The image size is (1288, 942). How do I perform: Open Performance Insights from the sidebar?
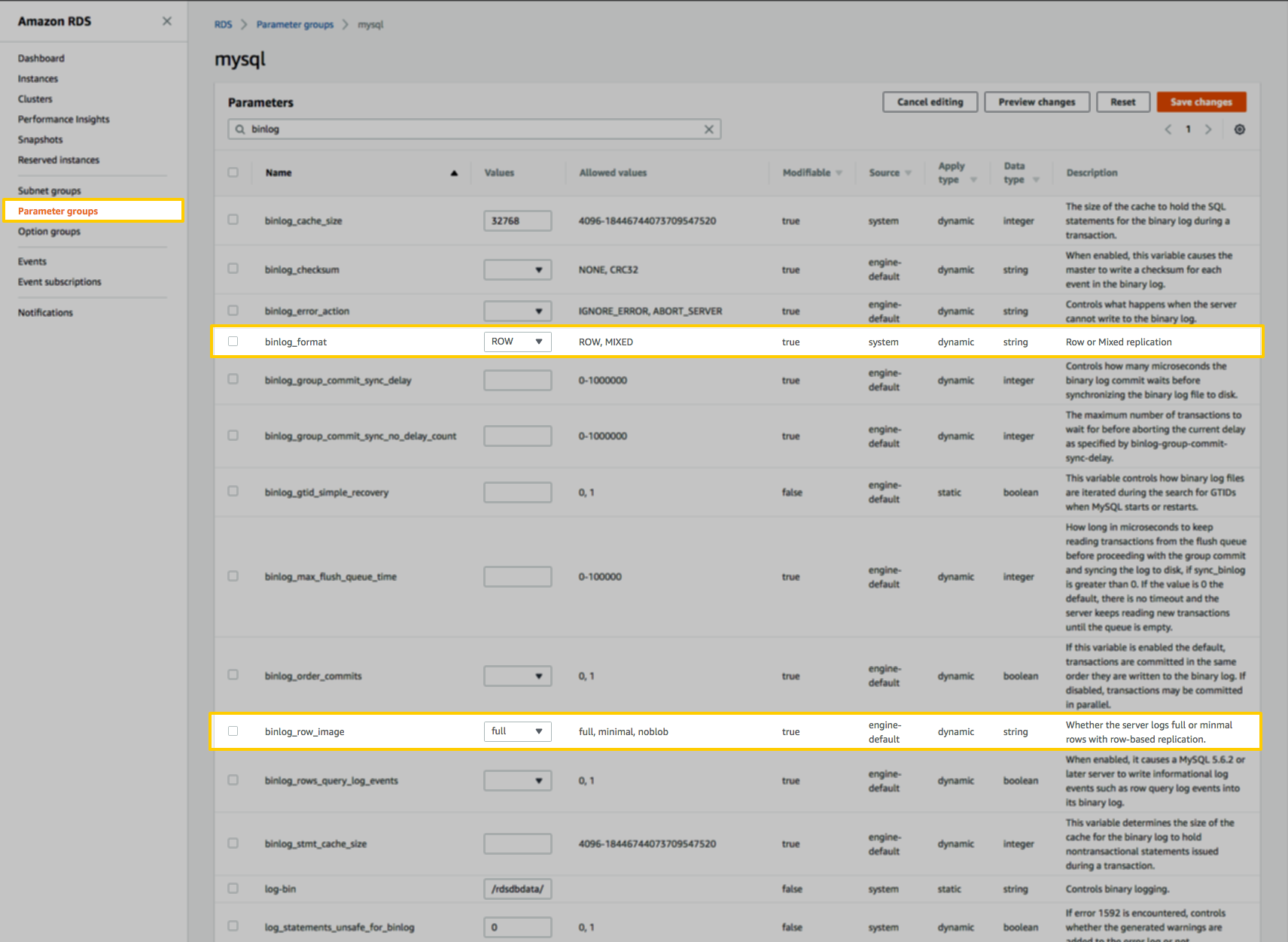tap(63, 119)
